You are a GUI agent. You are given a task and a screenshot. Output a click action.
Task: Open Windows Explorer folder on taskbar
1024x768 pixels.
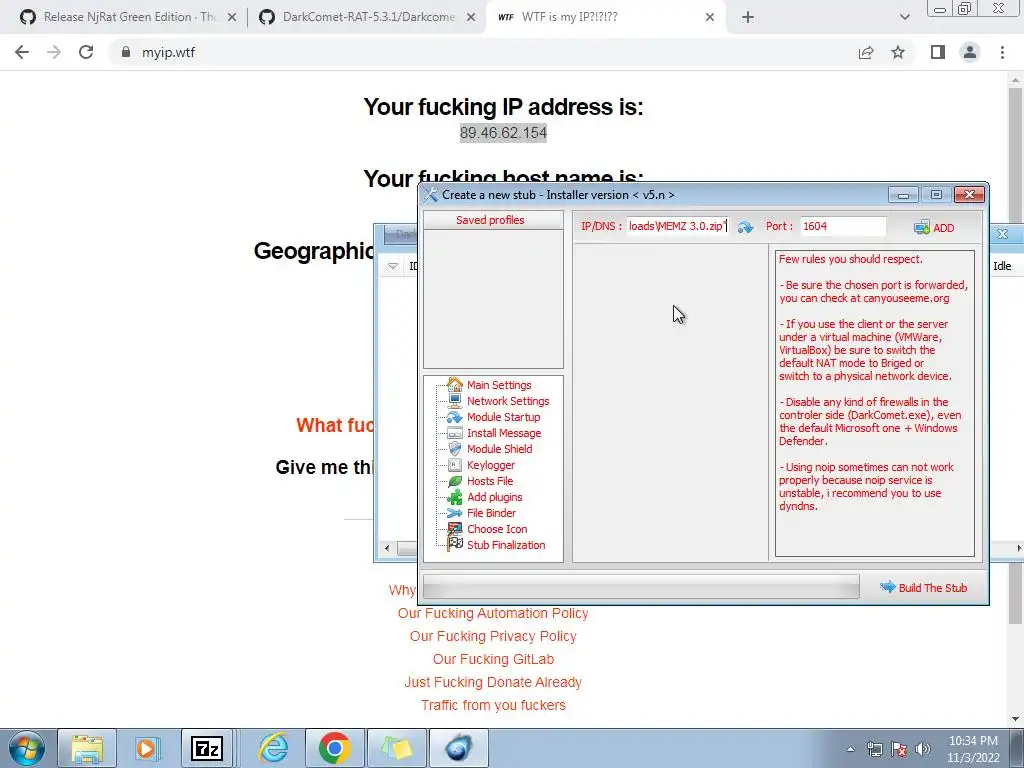point(87,748)
